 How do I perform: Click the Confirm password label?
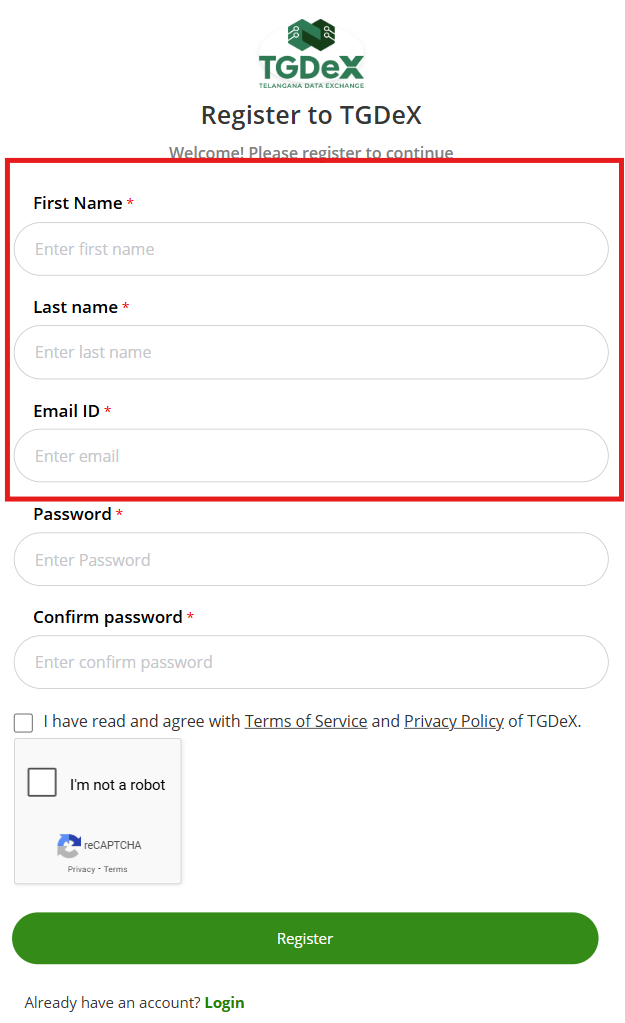(x=108, y=617)
